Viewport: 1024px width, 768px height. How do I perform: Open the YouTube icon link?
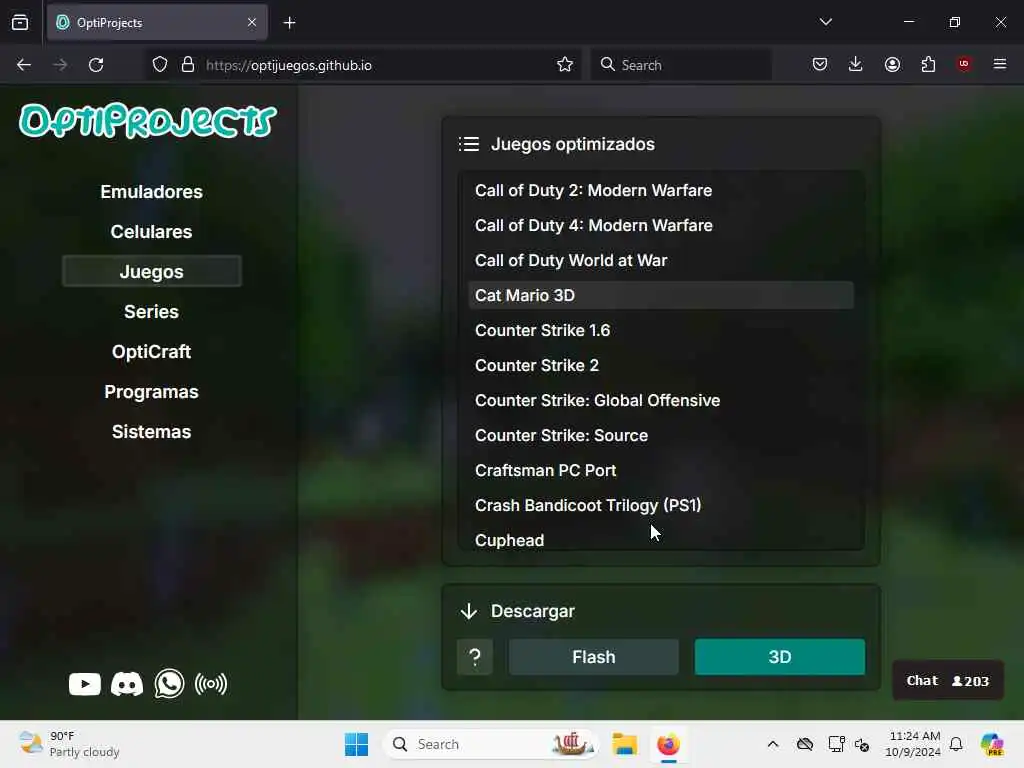(85, 684)
